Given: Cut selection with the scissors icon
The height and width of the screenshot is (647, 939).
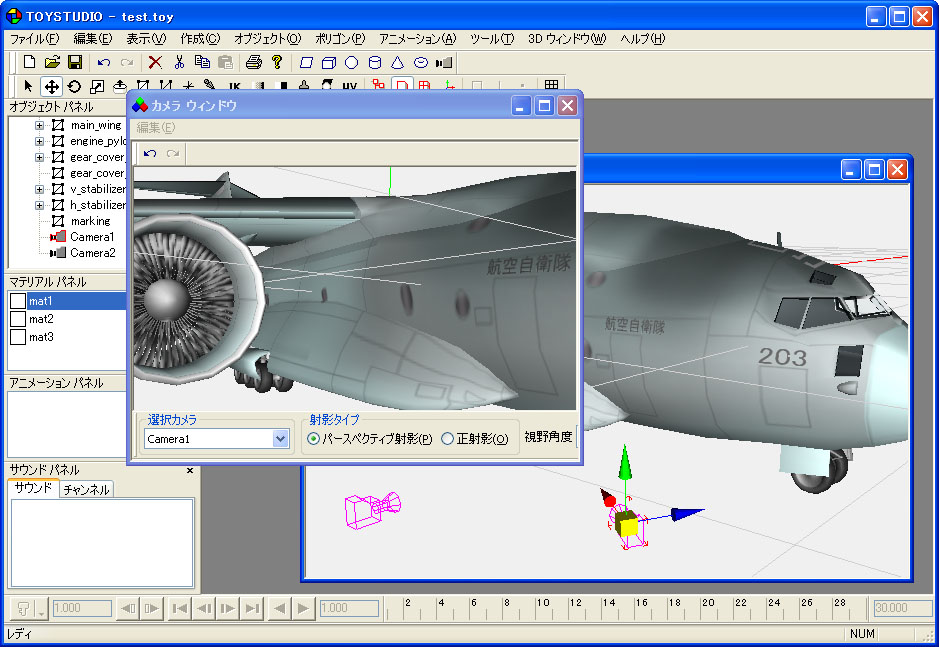Looking at the screenshot, I should (178, 62).
